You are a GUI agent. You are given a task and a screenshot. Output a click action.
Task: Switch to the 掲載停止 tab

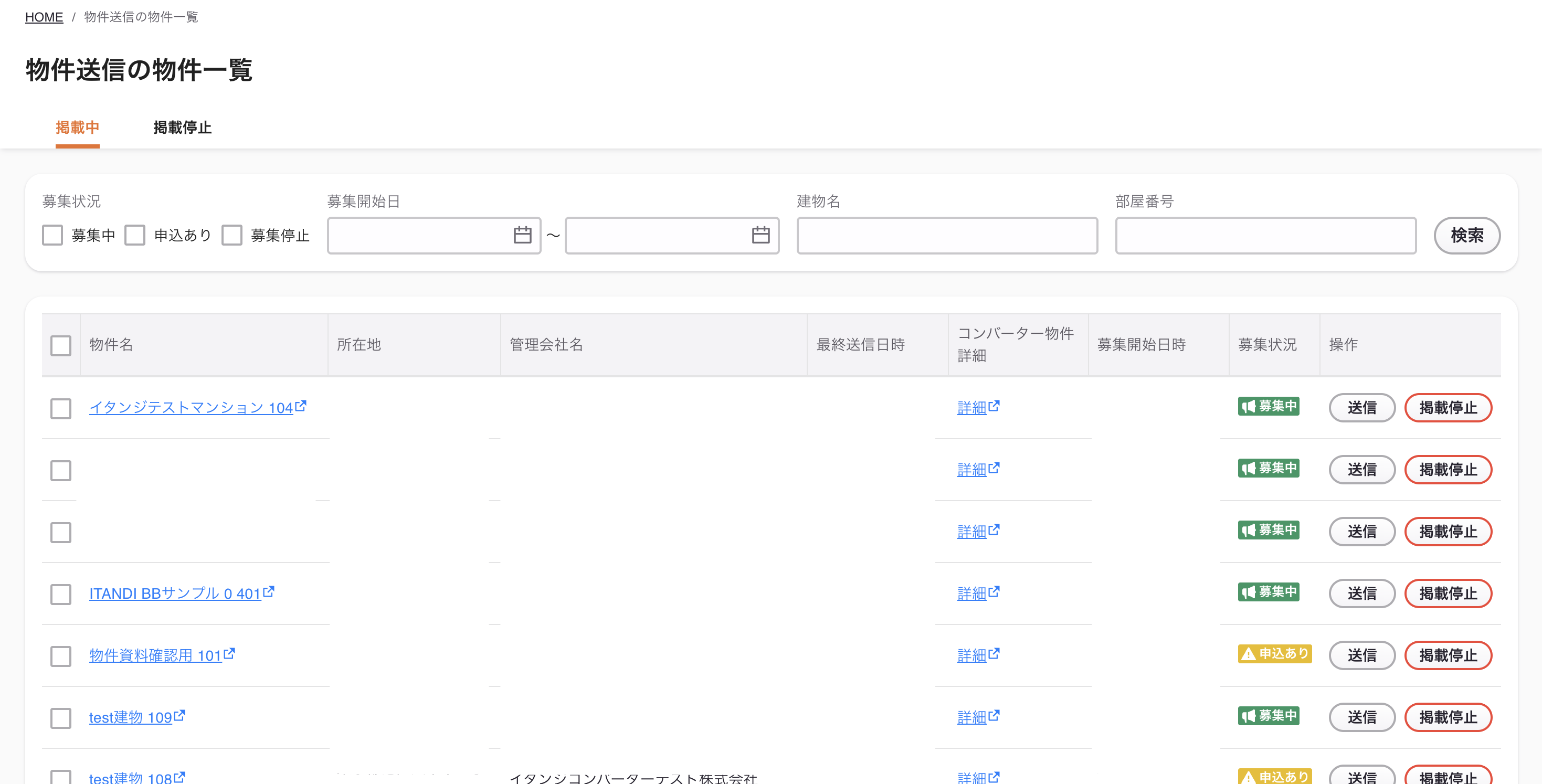coord(182,128)
